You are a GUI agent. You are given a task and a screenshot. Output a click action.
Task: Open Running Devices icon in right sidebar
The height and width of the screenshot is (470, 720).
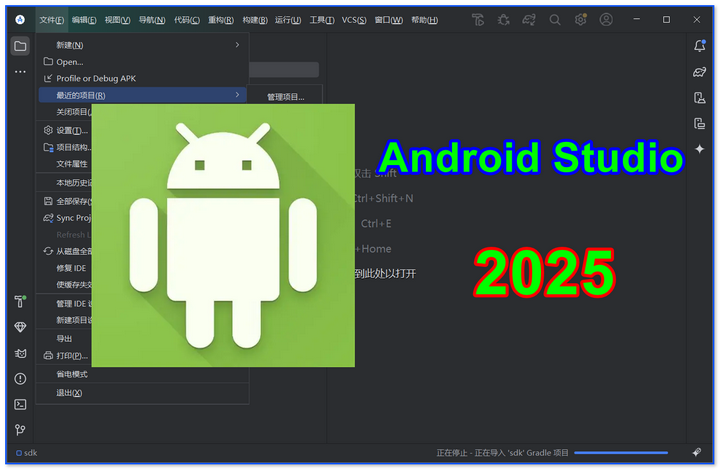pyautogui.click(x=699, y=123)
